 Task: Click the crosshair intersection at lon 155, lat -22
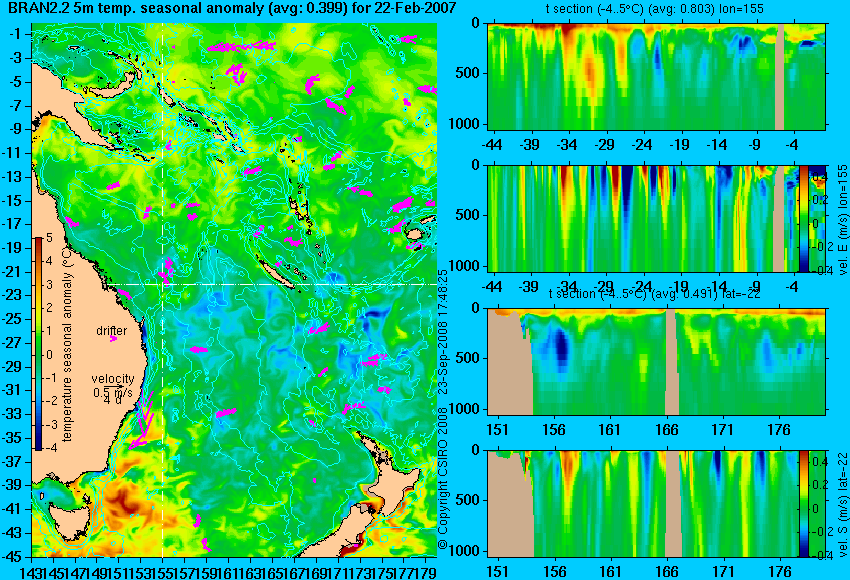163,284
